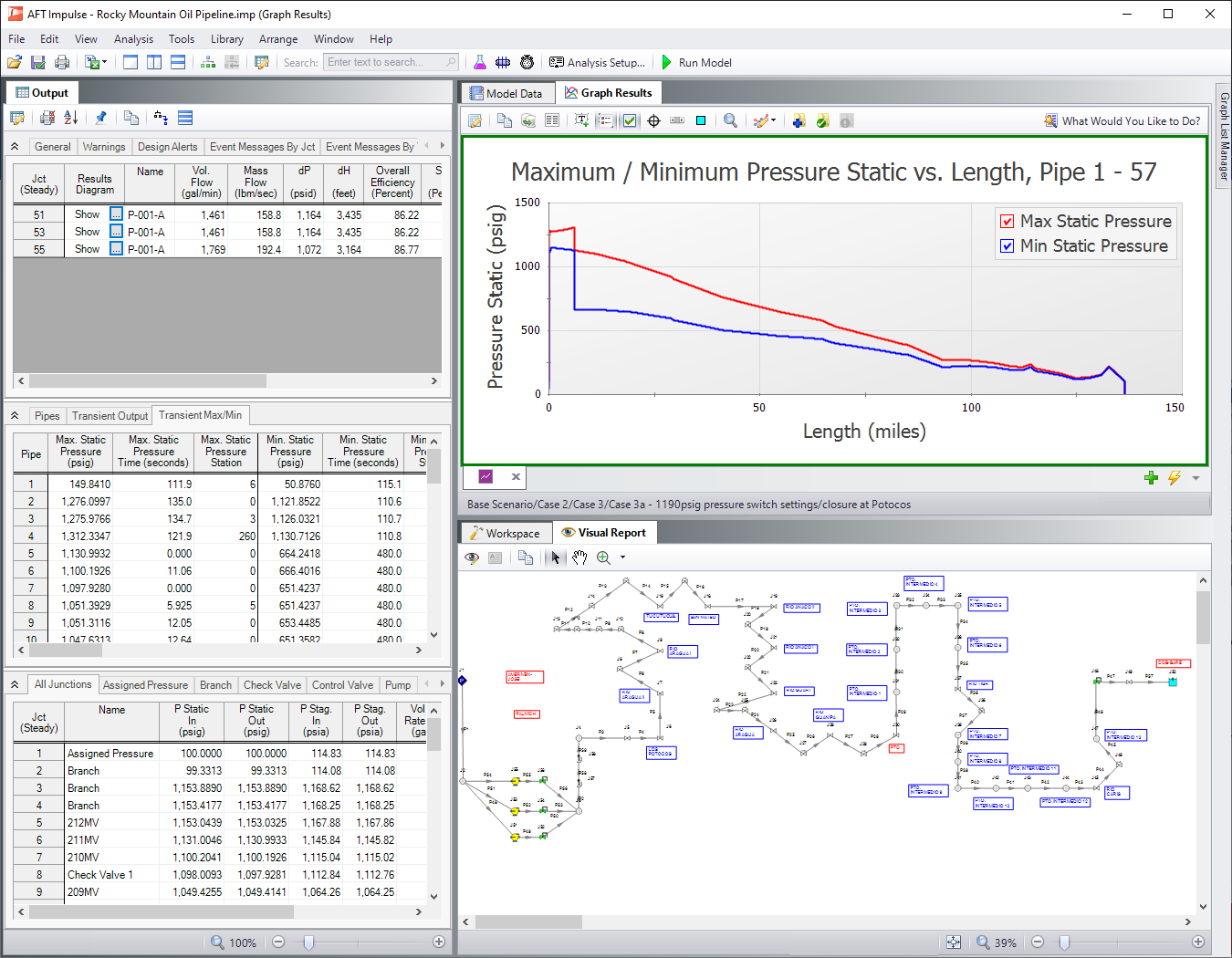
Task: Select the Pan hand tool in Visual Report
Action: tap(580, 557)
